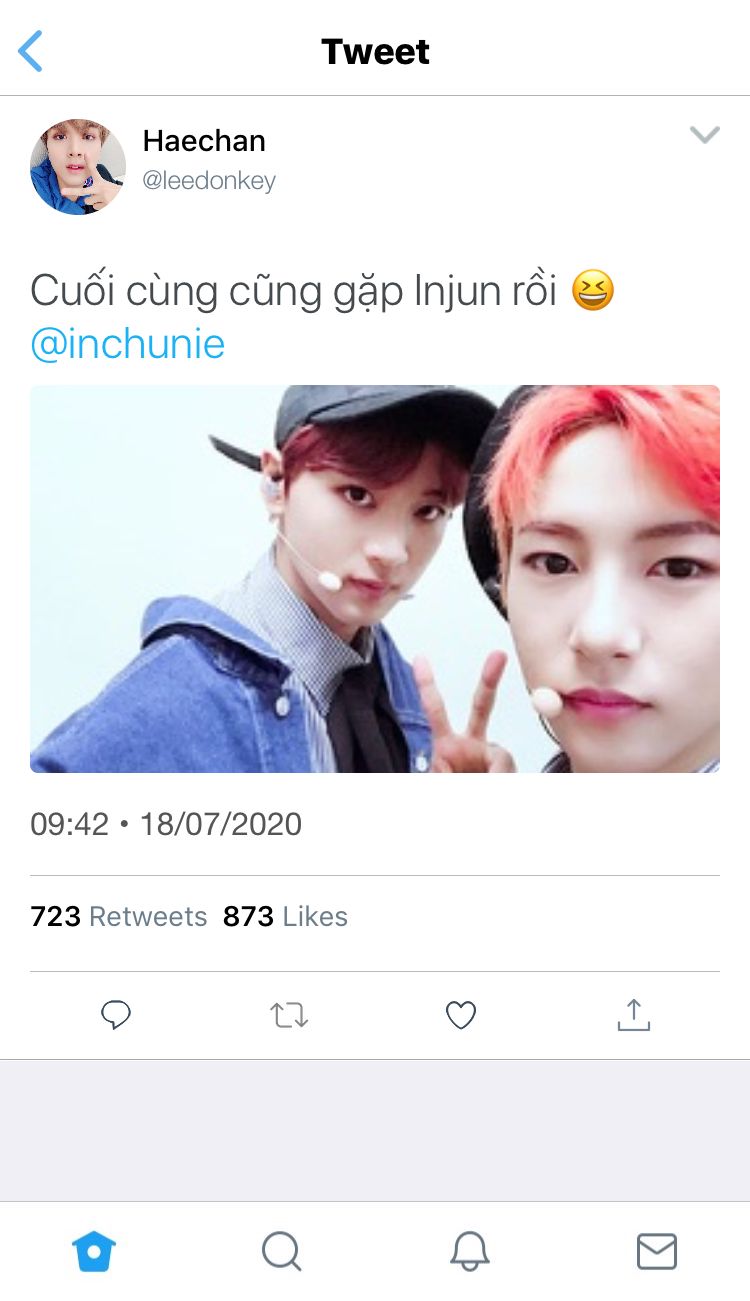Tap the 09:42 18/07/2020 timestamp
This screenshot has width=750, height=1301.
(x=166, y=824)
